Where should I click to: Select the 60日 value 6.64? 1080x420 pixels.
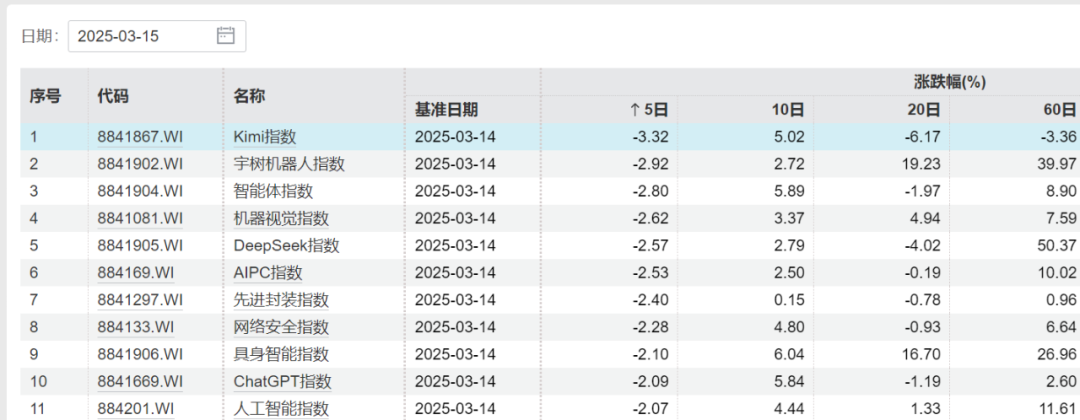[x=1062, y=327]
